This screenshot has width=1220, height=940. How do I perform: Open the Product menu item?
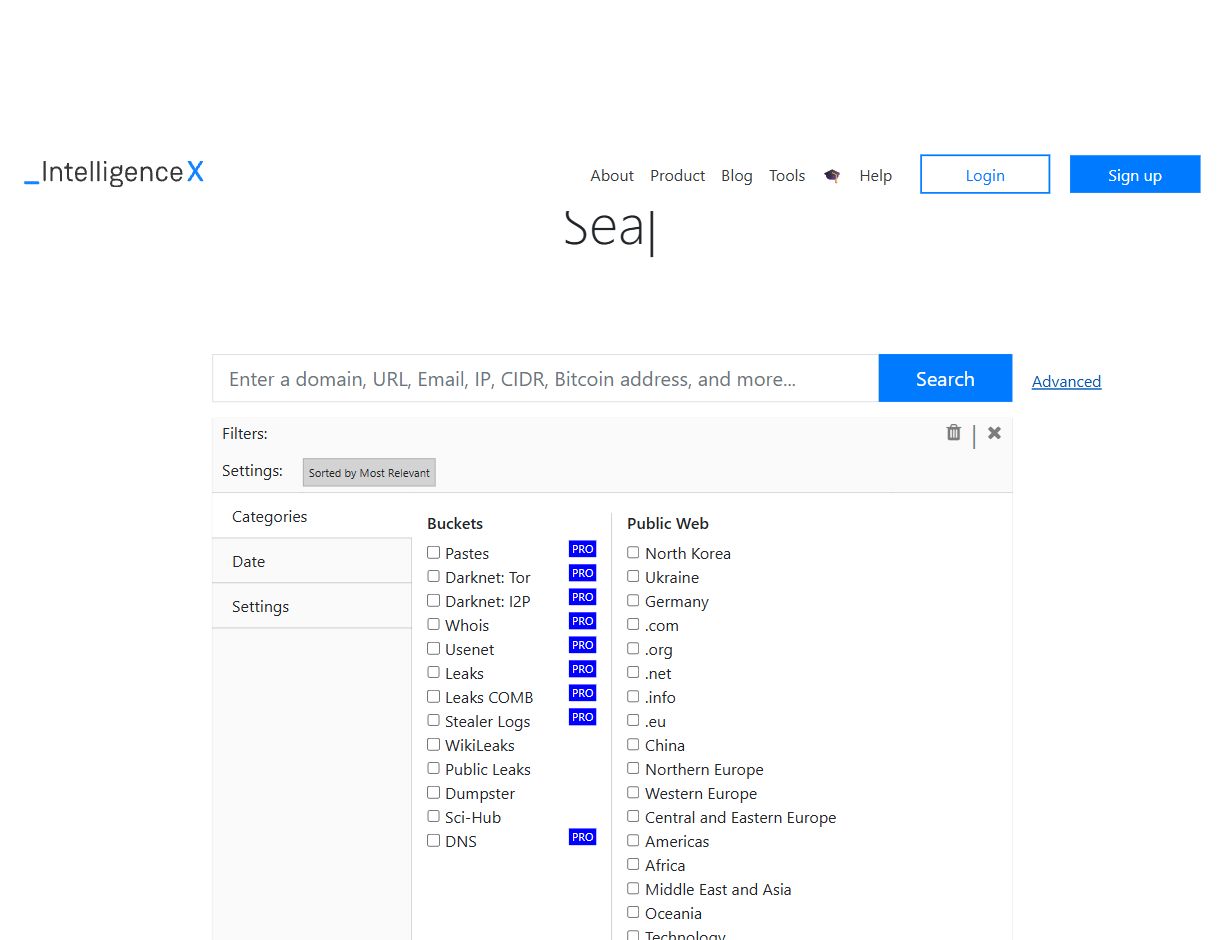(x=678, y=175)
